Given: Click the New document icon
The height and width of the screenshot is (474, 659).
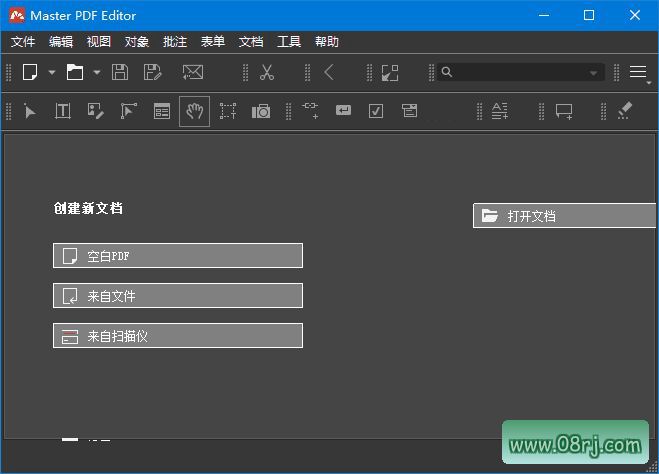Looking at the screenshot, I should pos(30,72).
